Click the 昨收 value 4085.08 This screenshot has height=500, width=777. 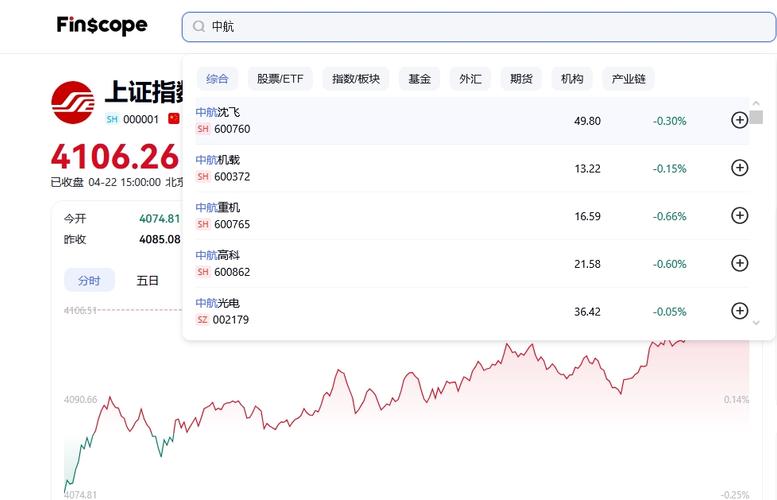[x=160, y=239]
